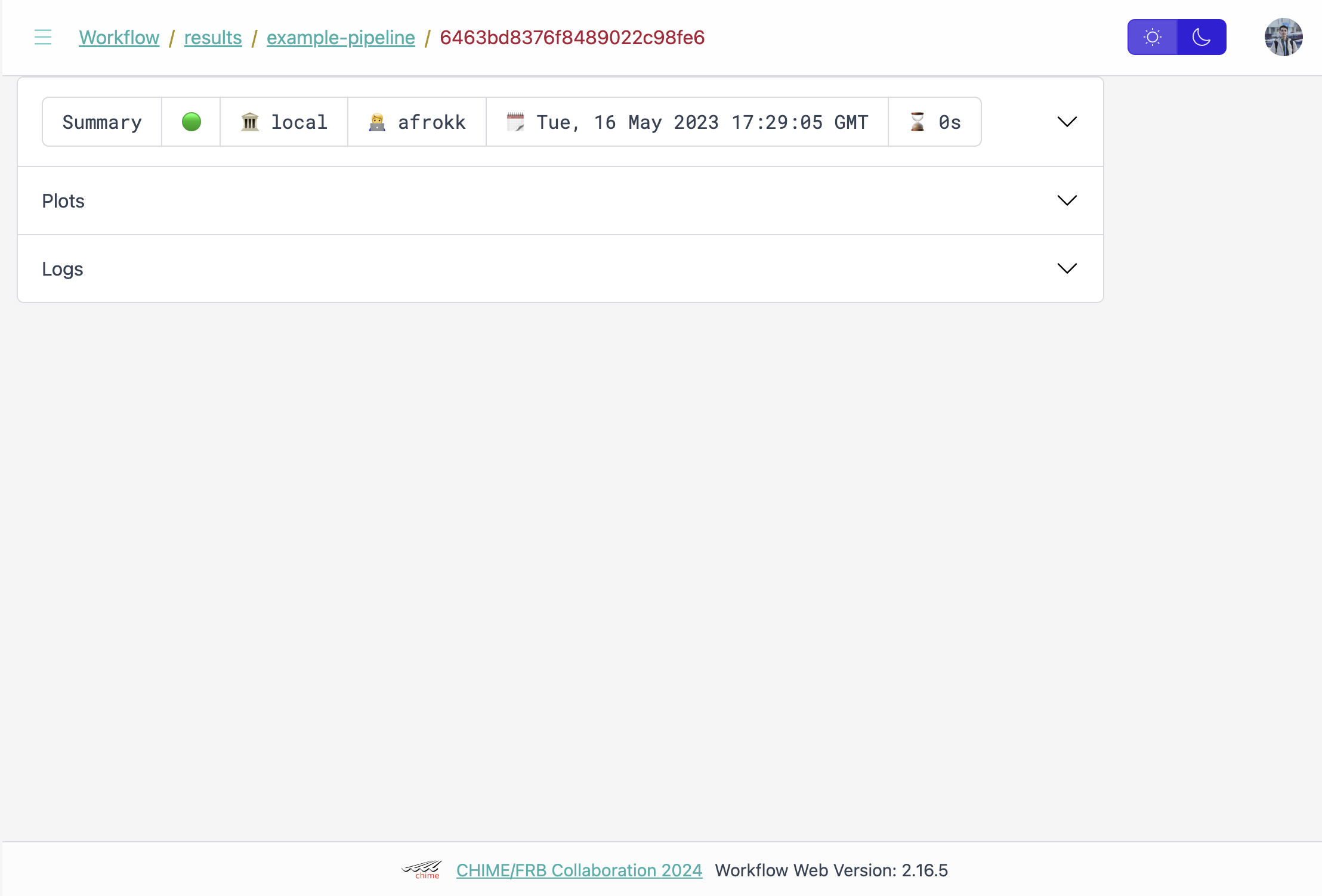Screen dimensions: 1322x896
Task: Click the institution/local environment icon
Action: (x=251, y=121)
